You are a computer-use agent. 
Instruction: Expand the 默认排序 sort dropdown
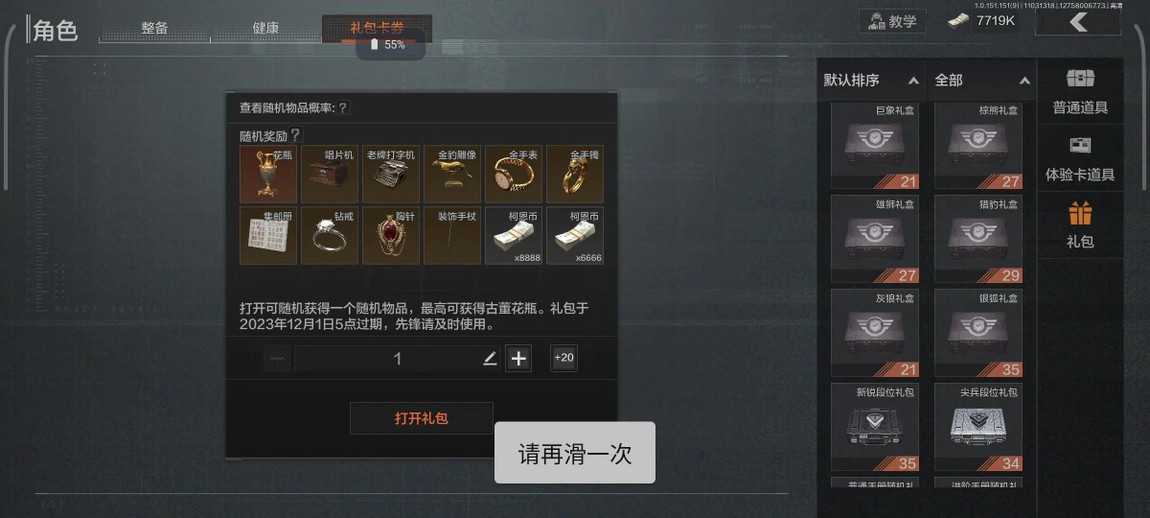point(871,80)
